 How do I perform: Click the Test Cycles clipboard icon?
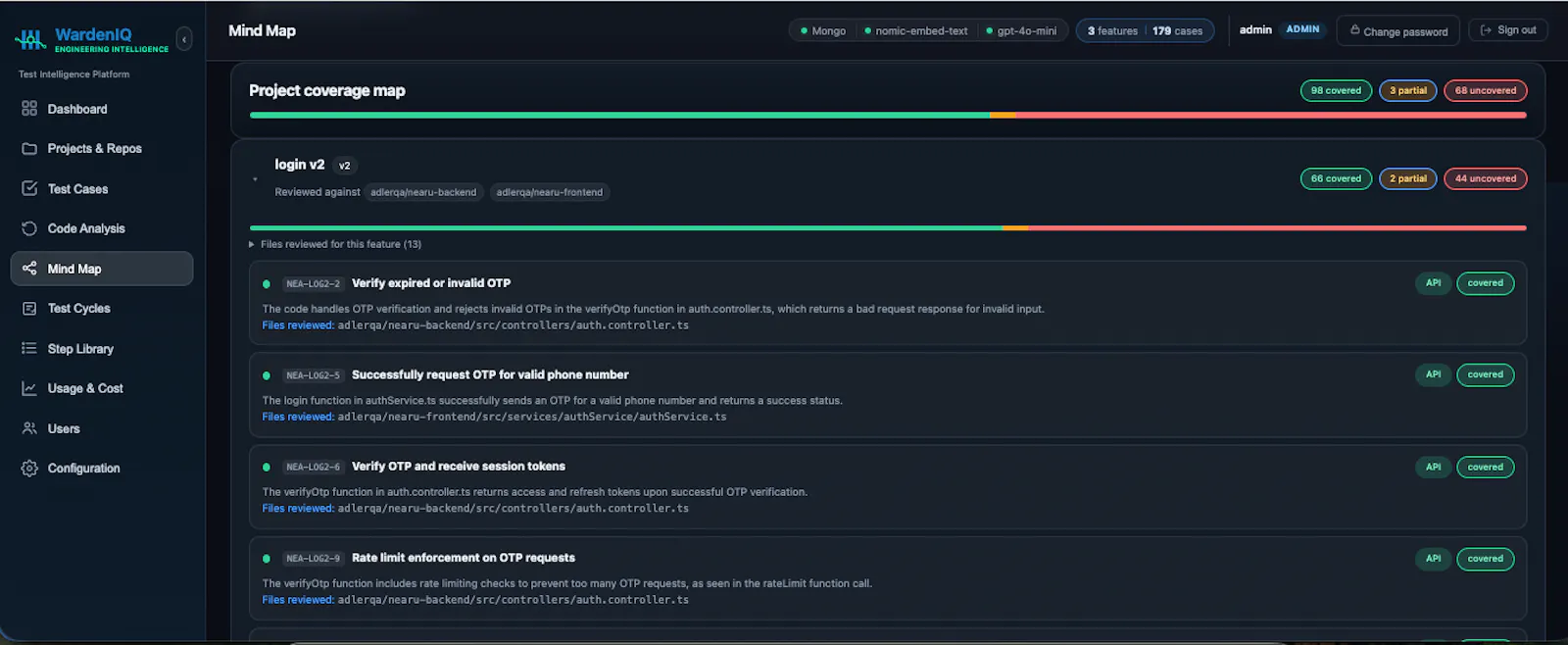[29, 308]
